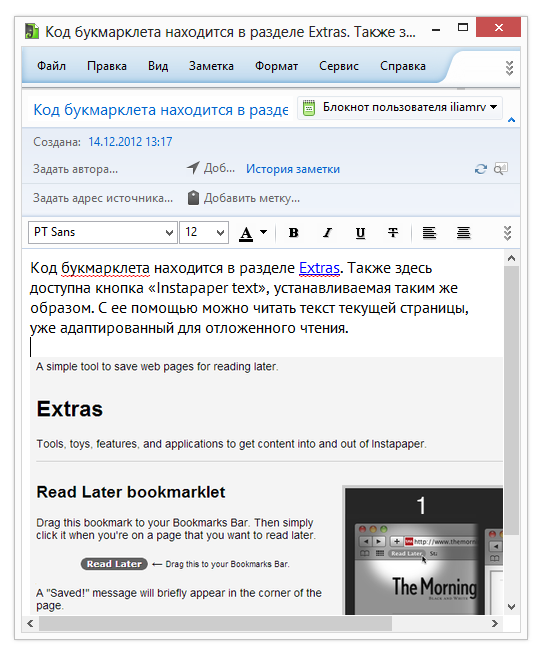The image size is (539, 653).
Task: Click Задать адрес источника field
Action: [x=103, y=198]
